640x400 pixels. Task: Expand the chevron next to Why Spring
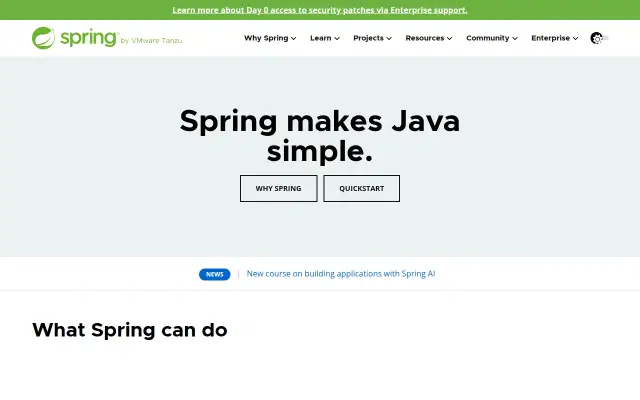[293, 38]
